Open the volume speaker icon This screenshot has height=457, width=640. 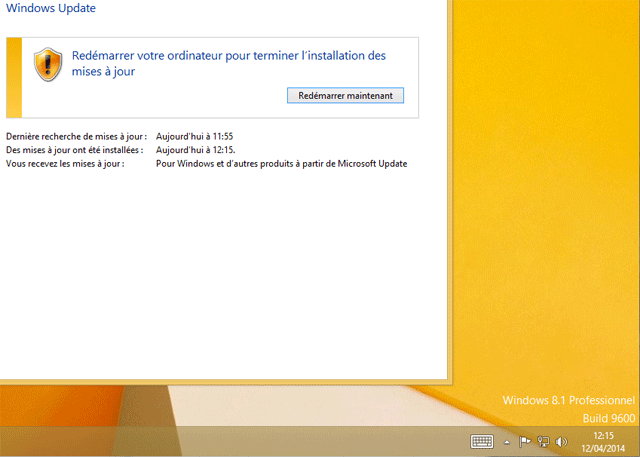pyautogui.click(x=561, y=441)
